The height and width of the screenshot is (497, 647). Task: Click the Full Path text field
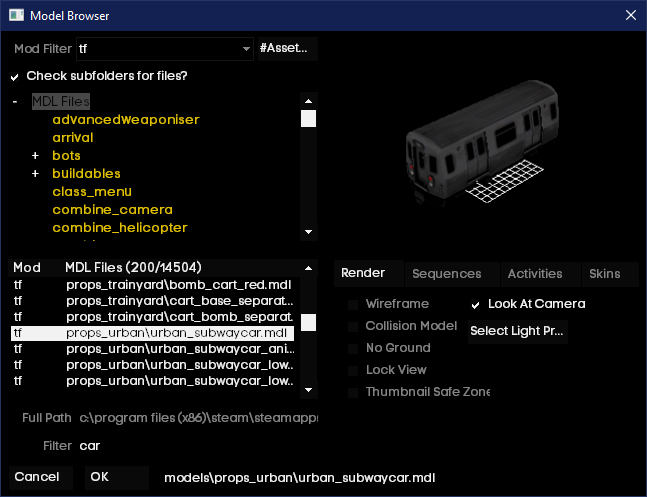198,418
